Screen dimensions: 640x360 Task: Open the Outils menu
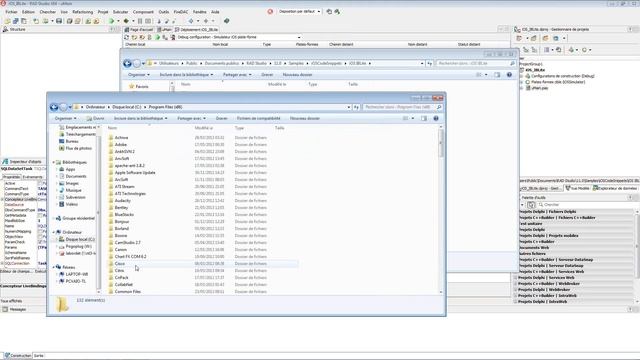[164, 12]
